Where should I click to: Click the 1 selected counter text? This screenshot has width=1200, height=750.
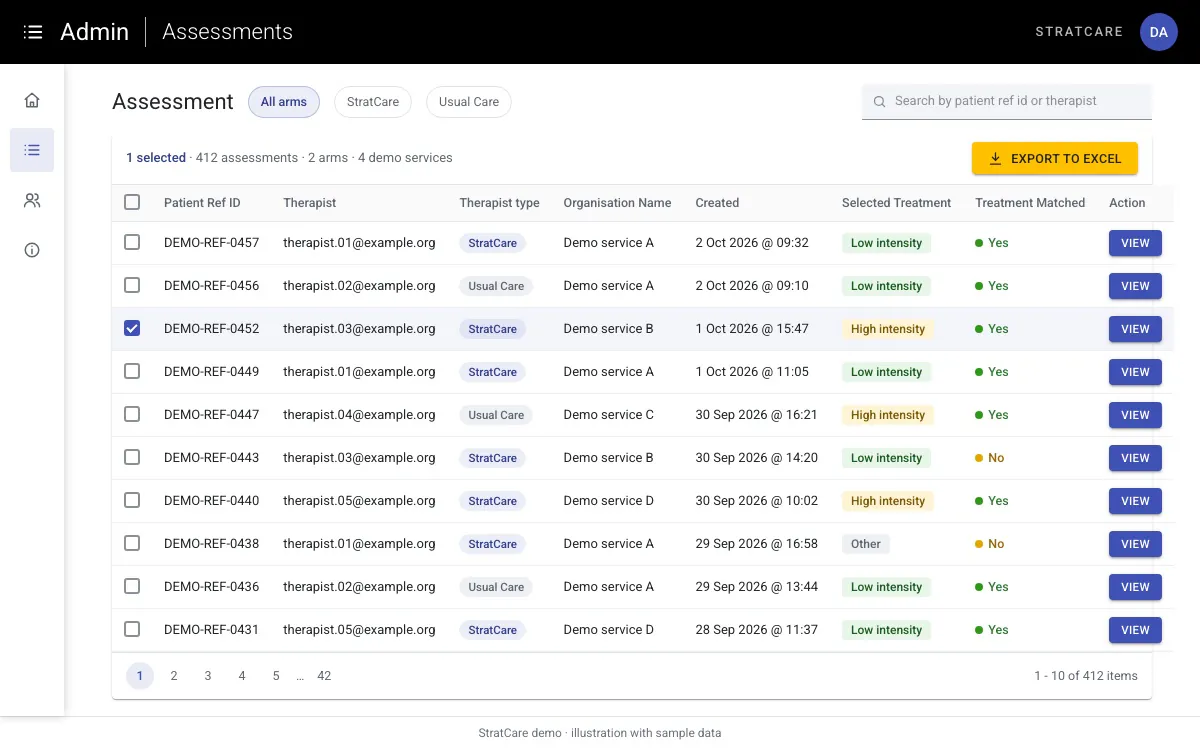click(x=156, y=158)
